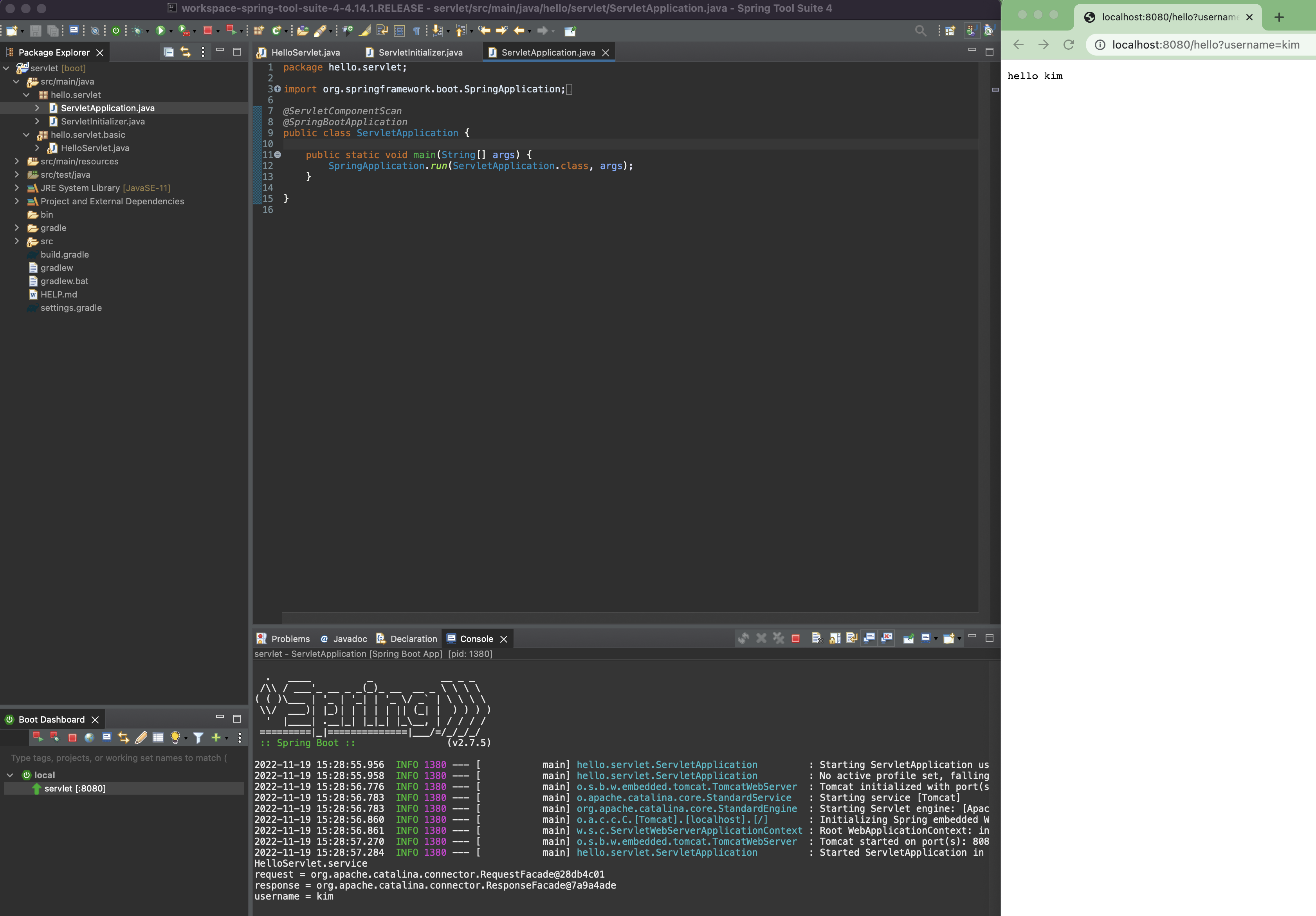Click the Back navigation arrow in IDE toolbar

[519, 31]
